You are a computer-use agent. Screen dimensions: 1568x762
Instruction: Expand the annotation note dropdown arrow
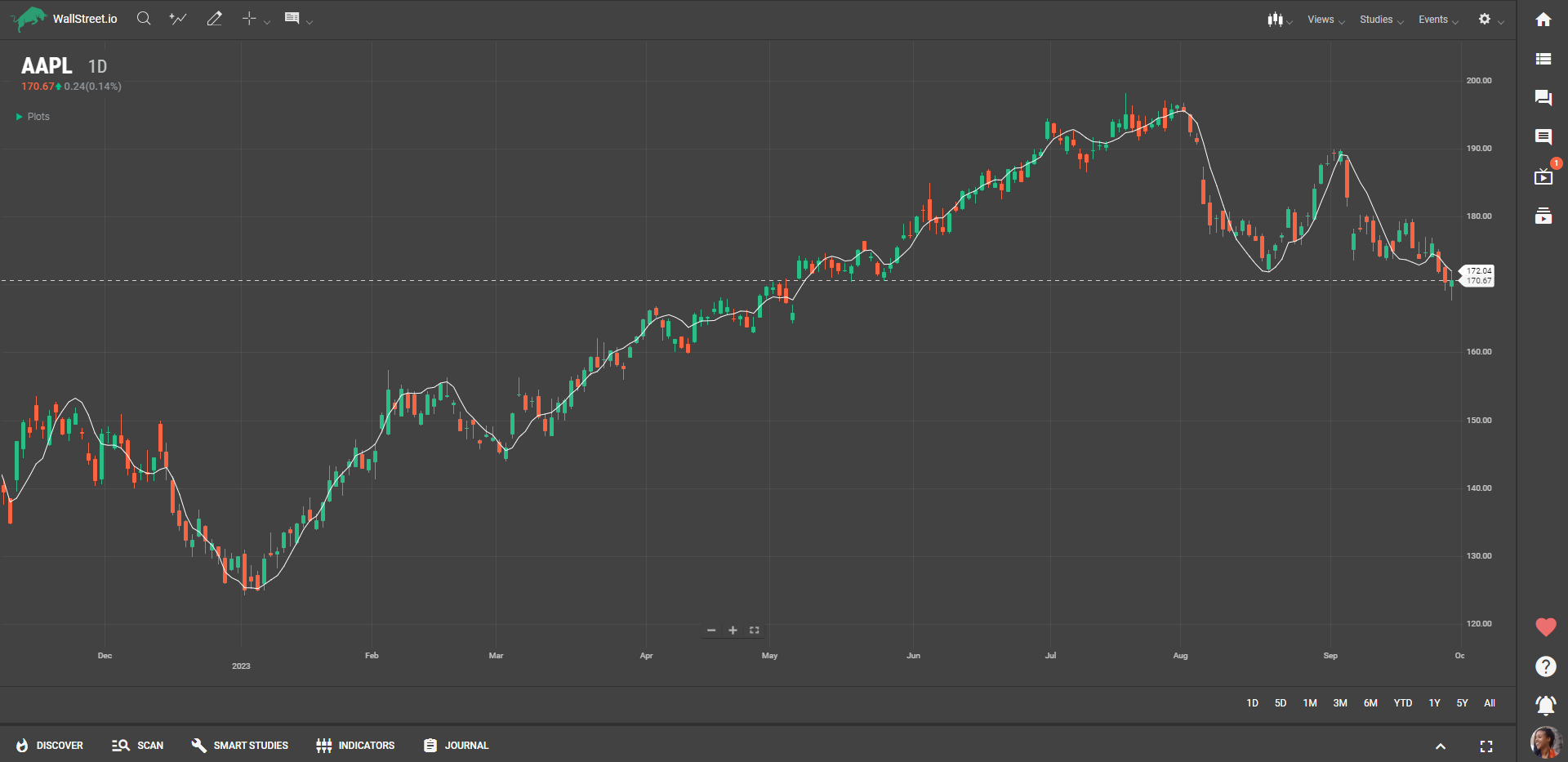tap(310, 22)
